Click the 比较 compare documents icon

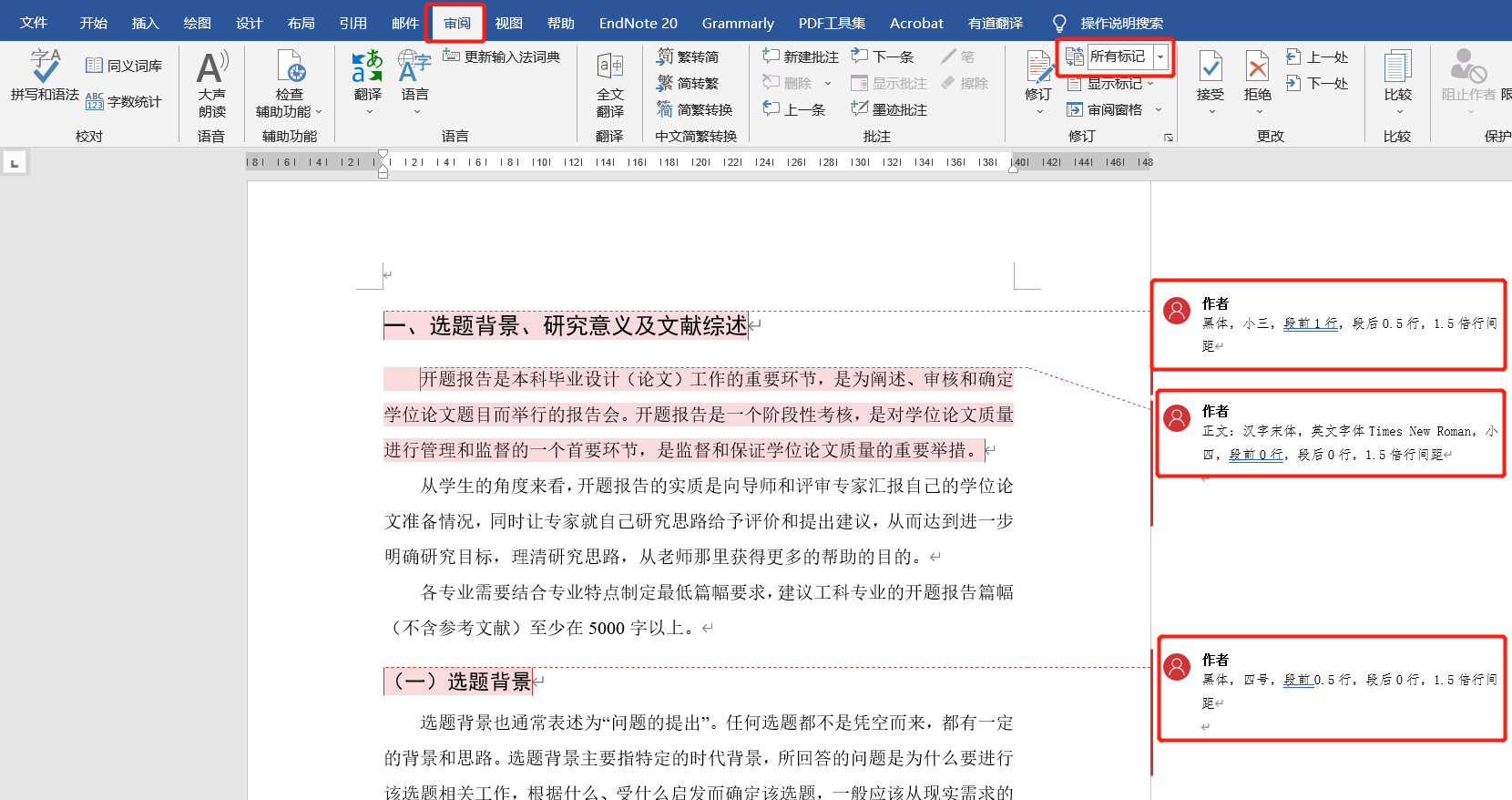(1396, 68)
